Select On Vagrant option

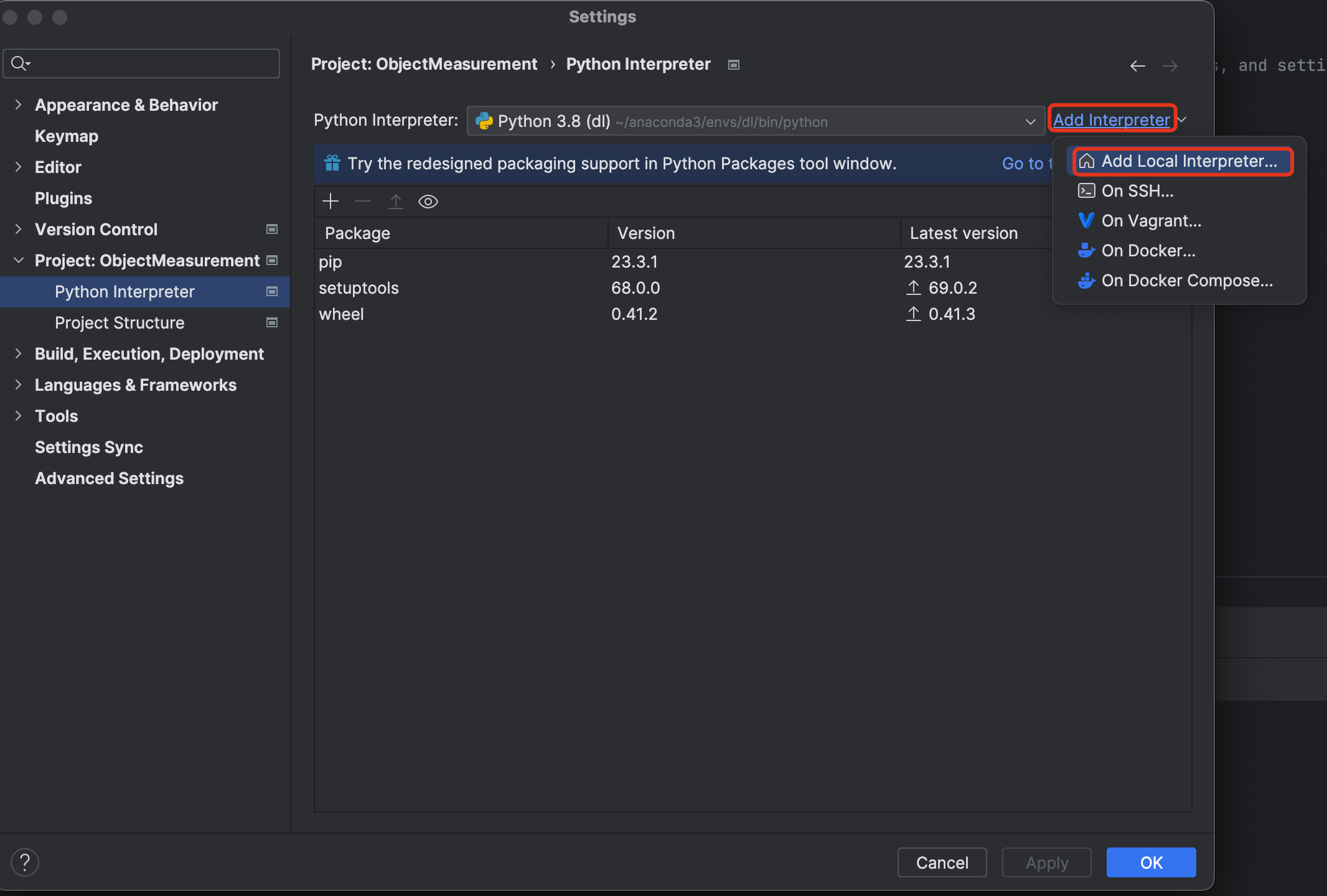coord(1151,221)
